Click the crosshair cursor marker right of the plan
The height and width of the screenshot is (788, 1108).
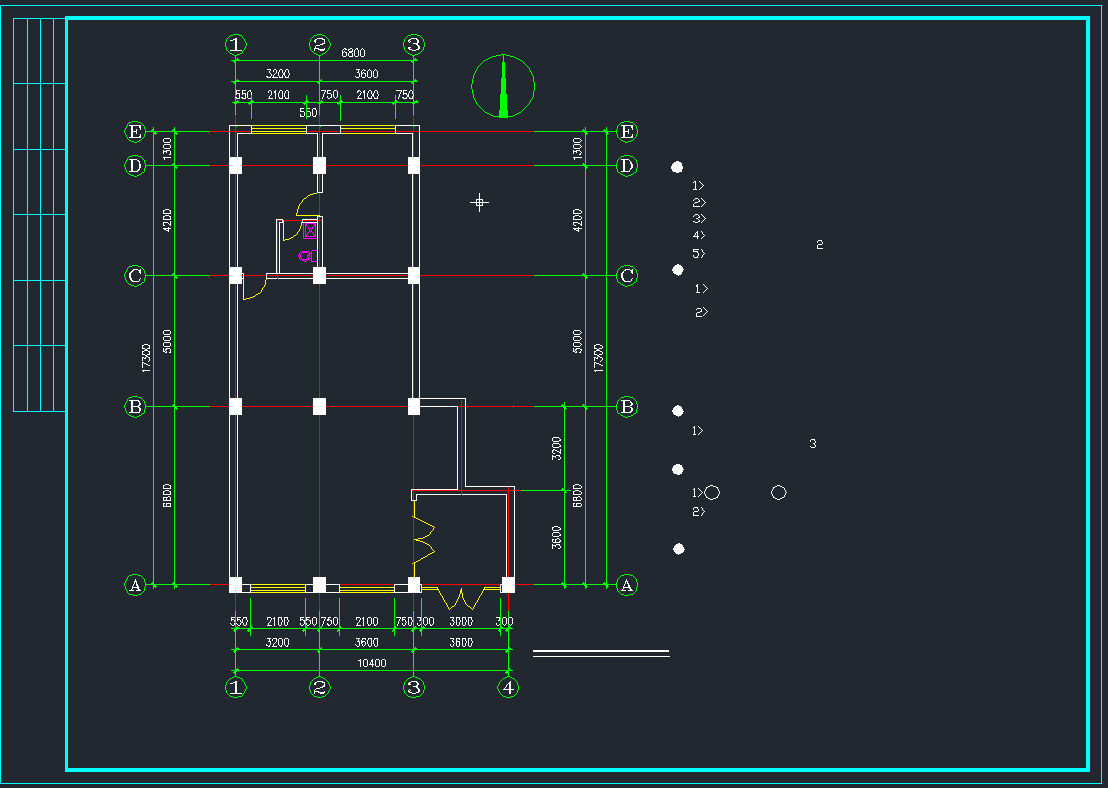click(480, 203)
